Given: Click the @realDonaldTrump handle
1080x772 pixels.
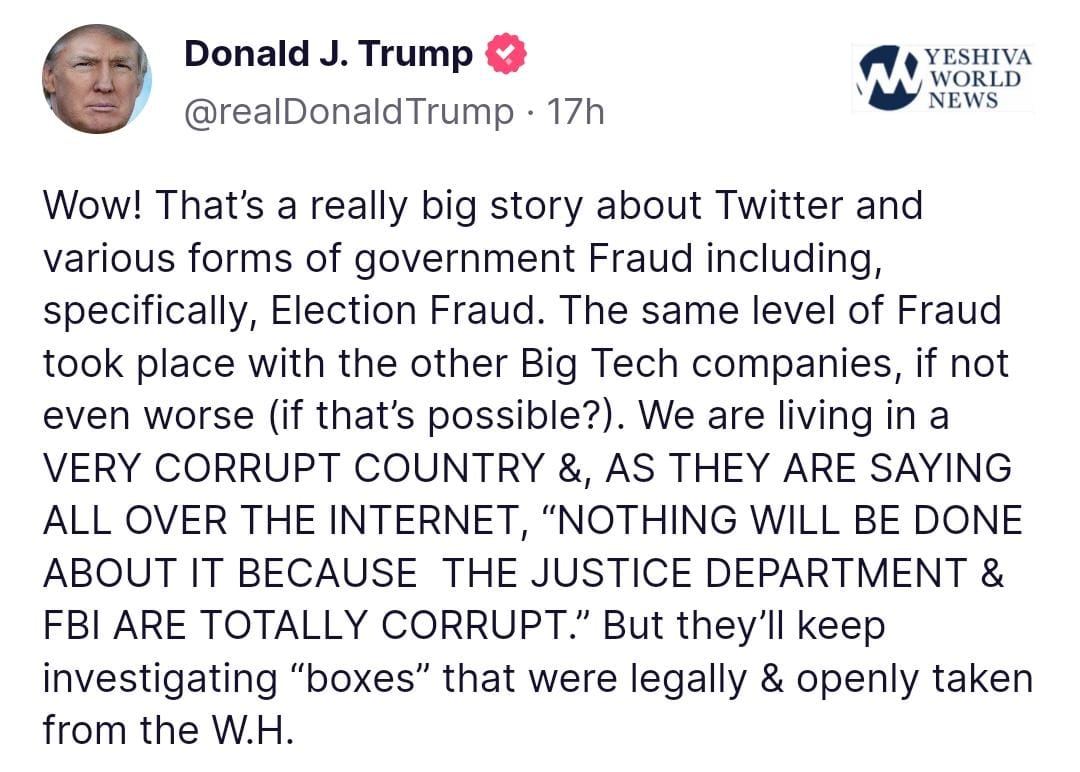Looking at the screenshot, I should click(x=347, y=111).
